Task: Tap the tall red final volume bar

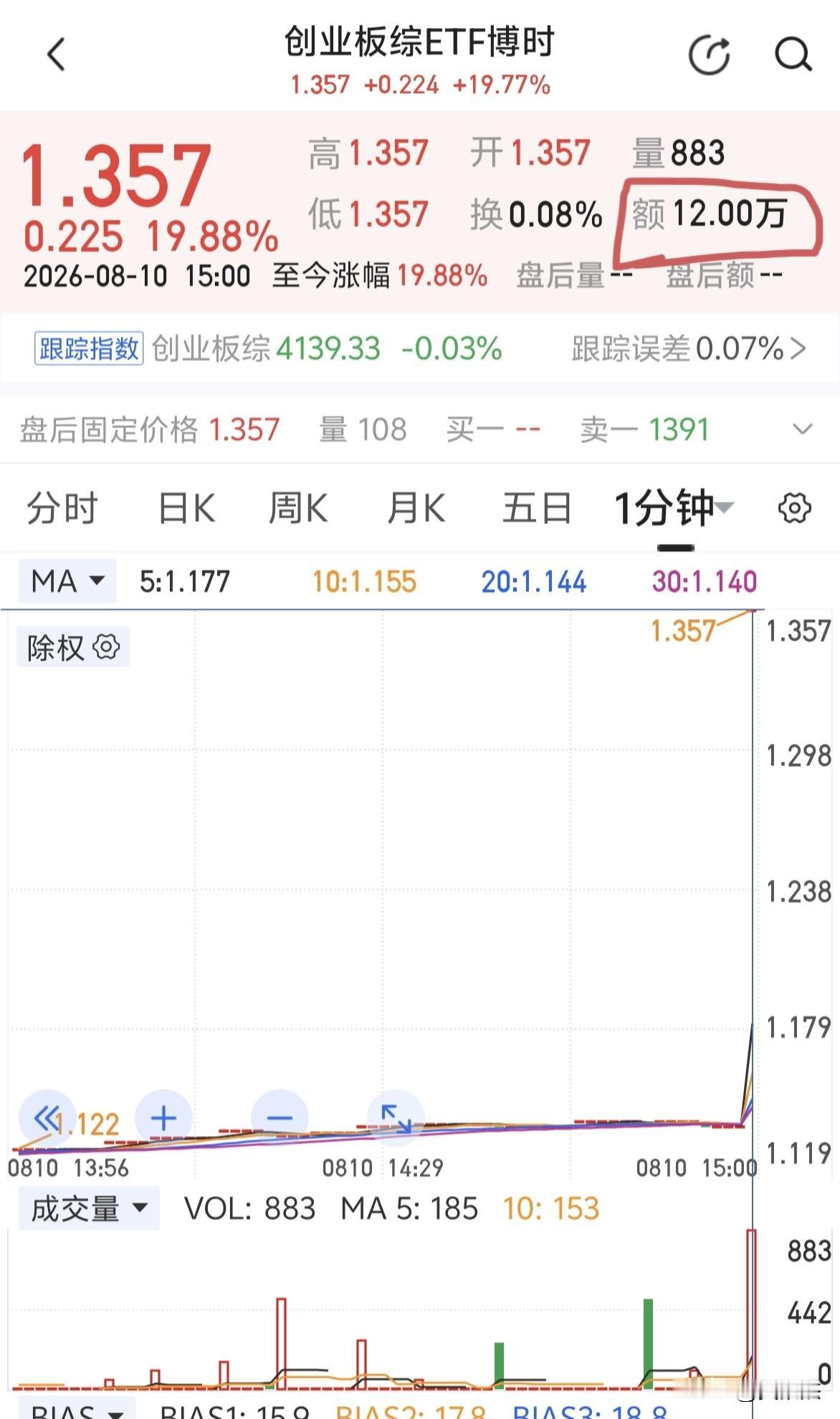Action: click(x=751, y=1309)
